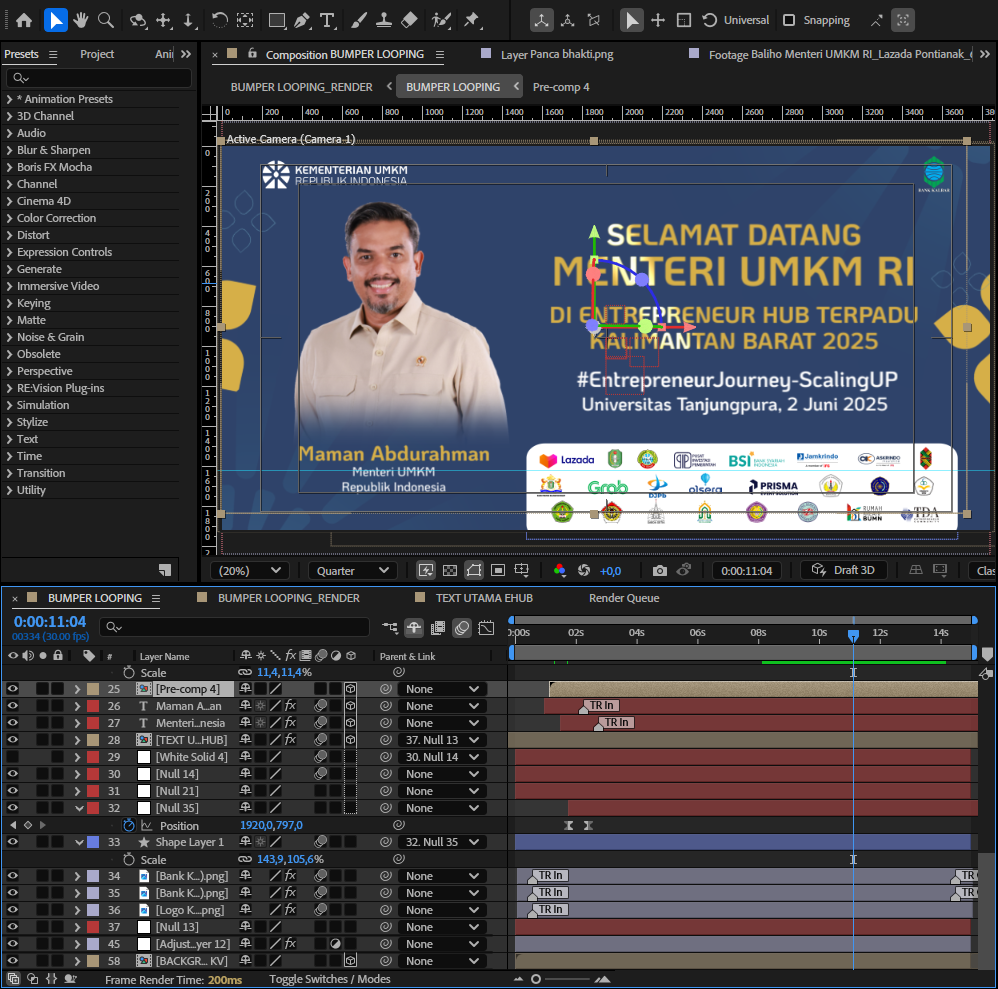
Task: Click the reset exposure icon
Action: [584, 570]
